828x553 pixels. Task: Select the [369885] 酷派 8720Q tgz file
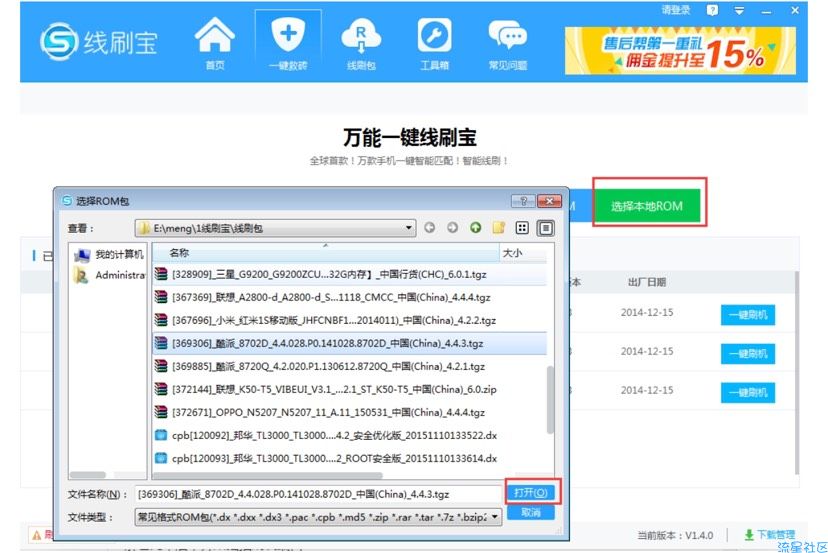350,366
